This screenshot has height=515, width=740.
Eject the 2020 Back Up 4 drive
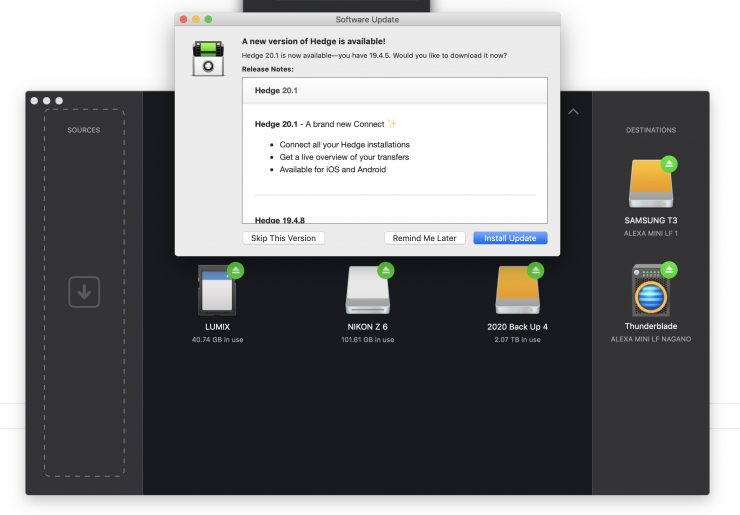[x=535, y=270]
